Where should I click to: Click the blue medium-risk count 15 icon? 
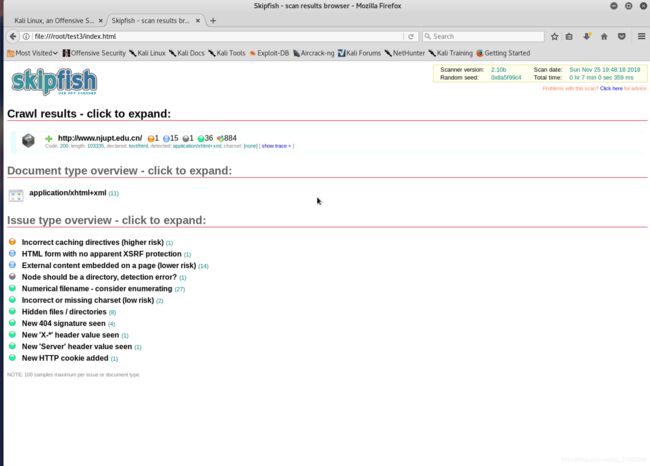[166, 138]
